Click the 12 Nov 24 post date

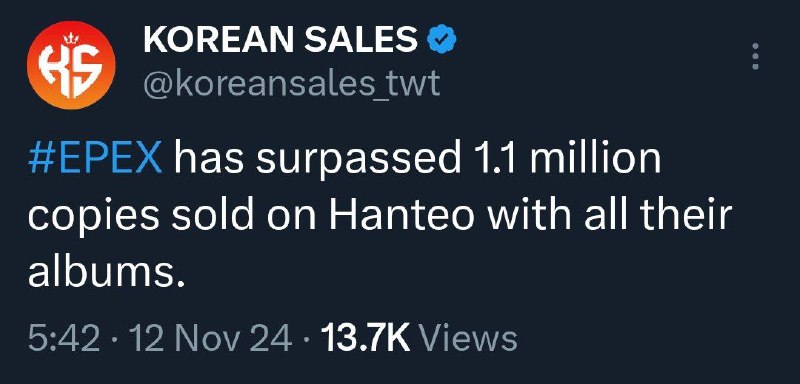click(211, 340)
